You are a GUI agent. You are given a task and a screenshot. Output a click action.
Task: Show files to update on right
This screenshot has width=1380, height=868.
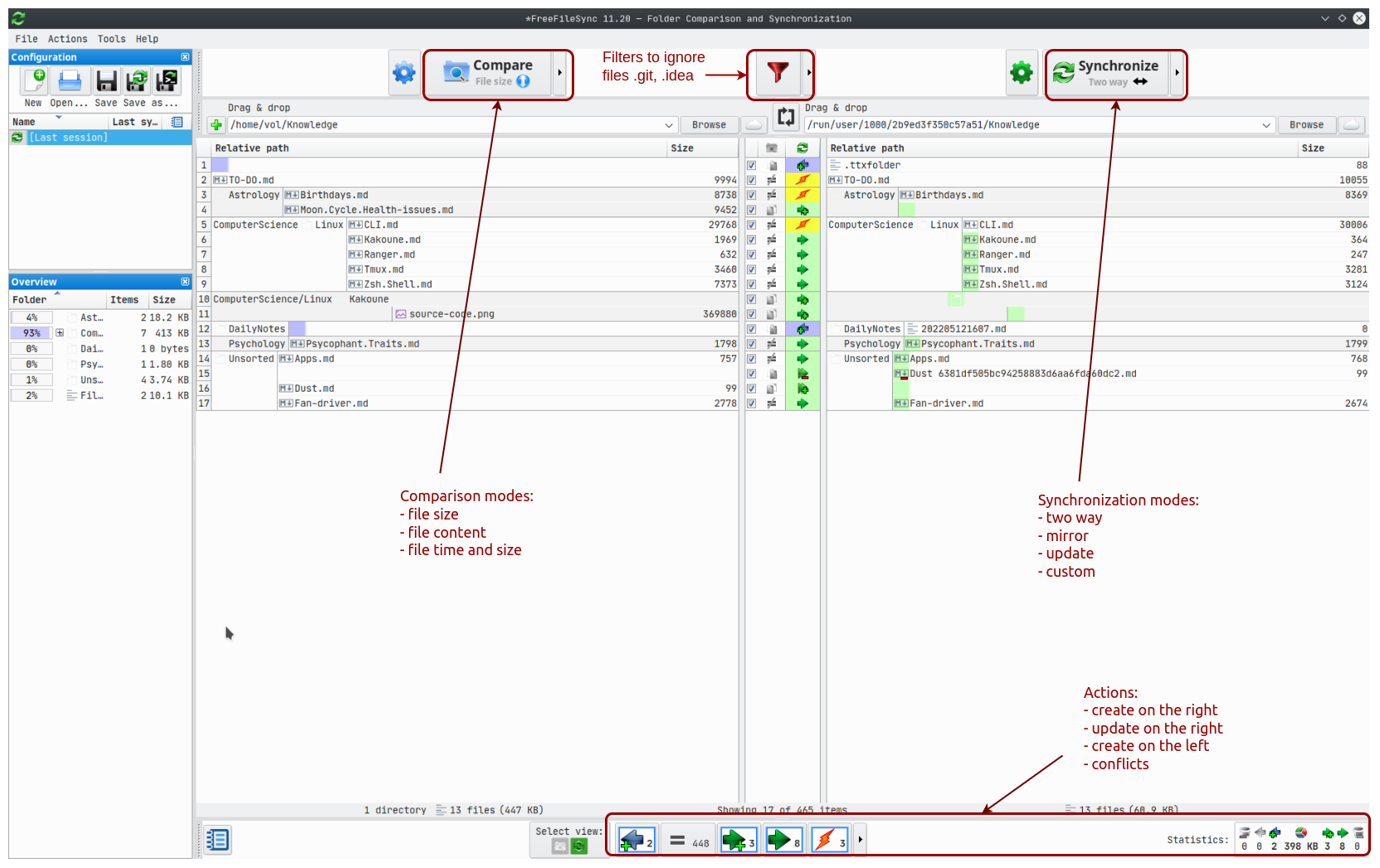(x=783, y=841)
